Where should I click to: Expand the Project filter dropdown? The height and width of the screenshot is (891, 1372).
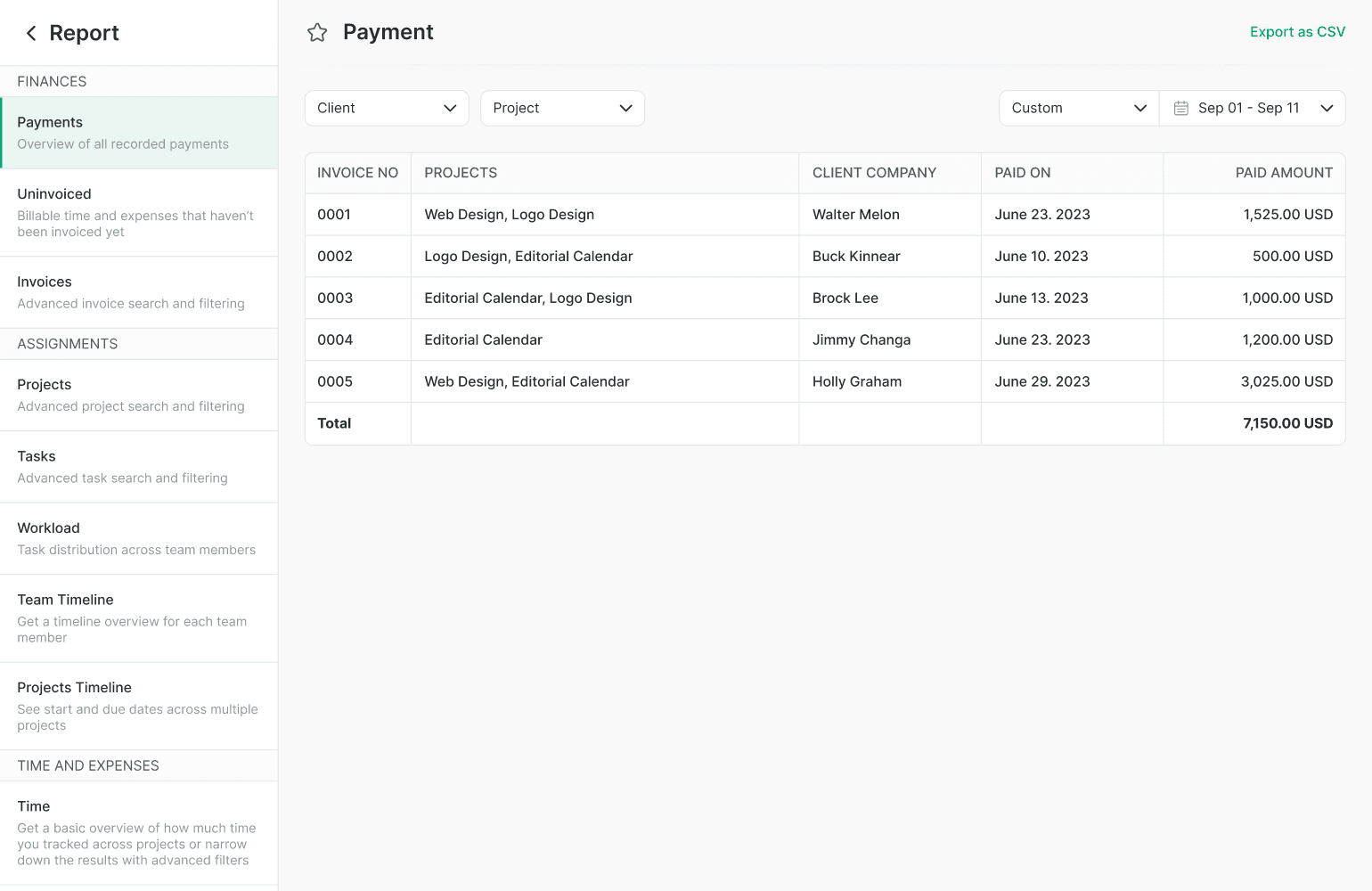pyautogui.click(x=561, y=108)
